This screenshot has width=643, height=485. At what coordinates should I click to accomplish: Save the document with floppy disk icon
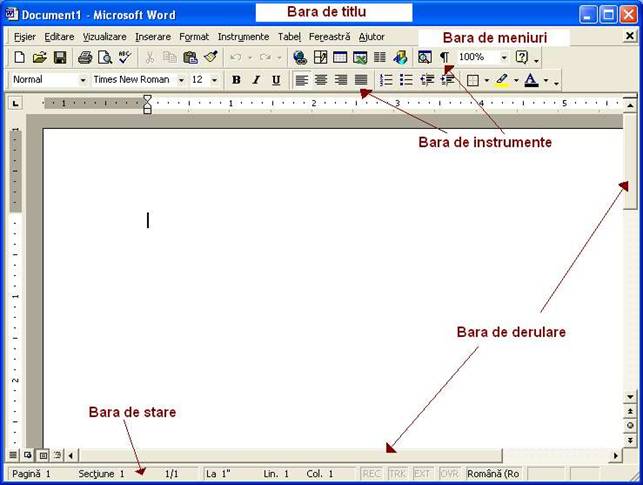[60, 57]
